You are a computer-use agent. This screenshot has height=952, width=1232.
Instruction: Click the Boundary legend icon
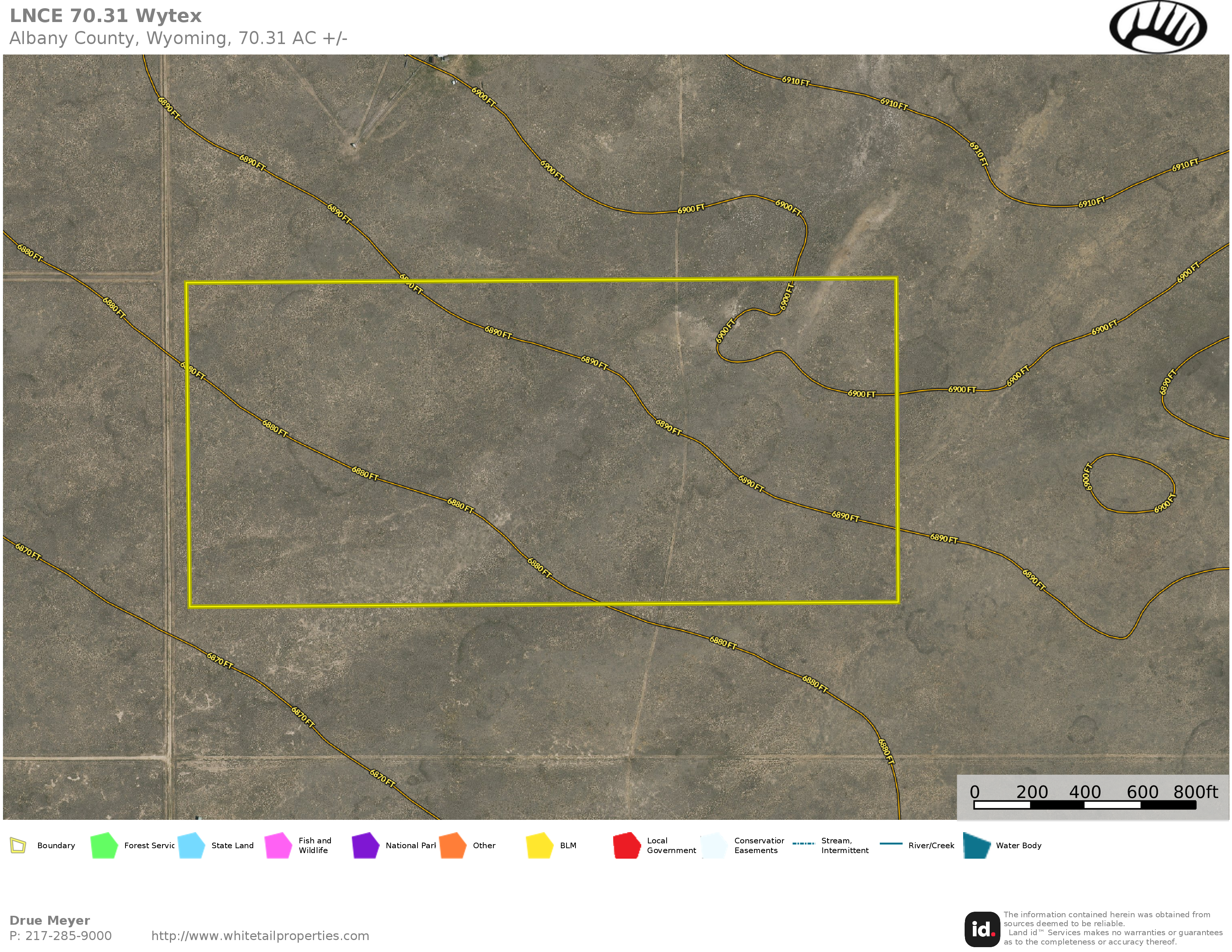[18, 845]
